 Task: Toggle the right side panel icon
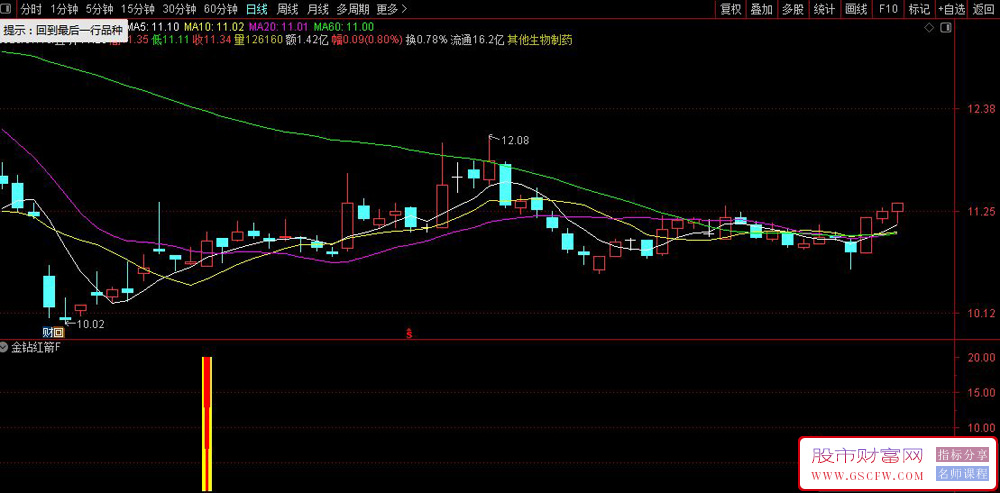[x=945, y=27]
